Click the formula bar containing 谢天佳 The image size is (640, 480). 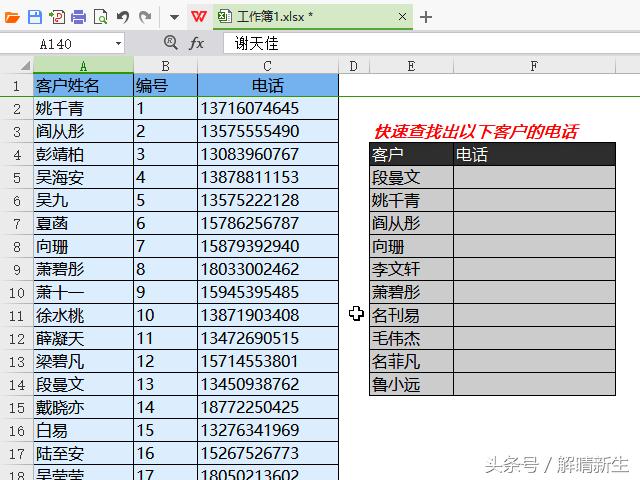click(431, 43)
